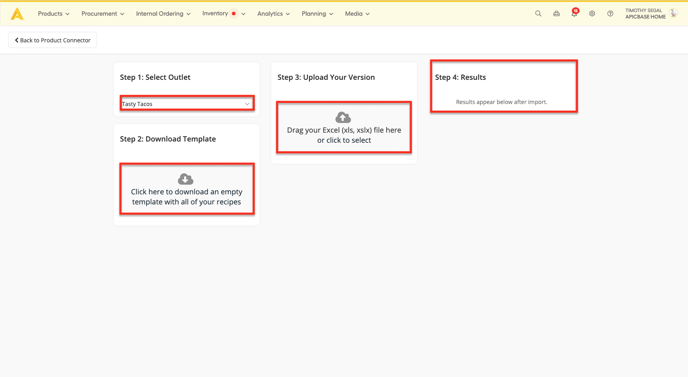The image size is (688, 377).
Task: Click the user avatar picture
Action: tap(674, 14)
